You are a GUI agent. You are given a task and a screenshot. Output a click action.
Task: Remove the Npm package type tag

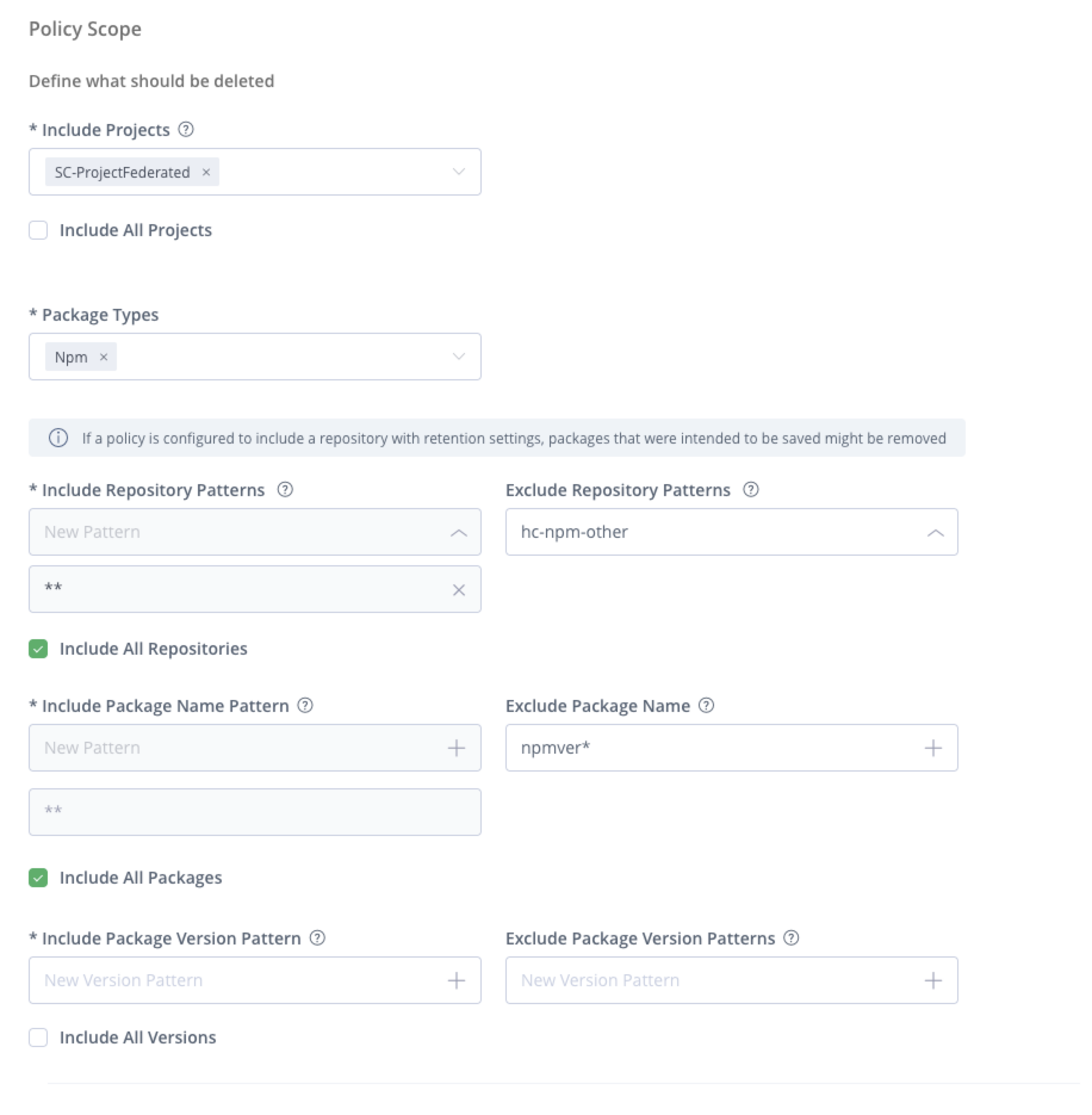104,357
